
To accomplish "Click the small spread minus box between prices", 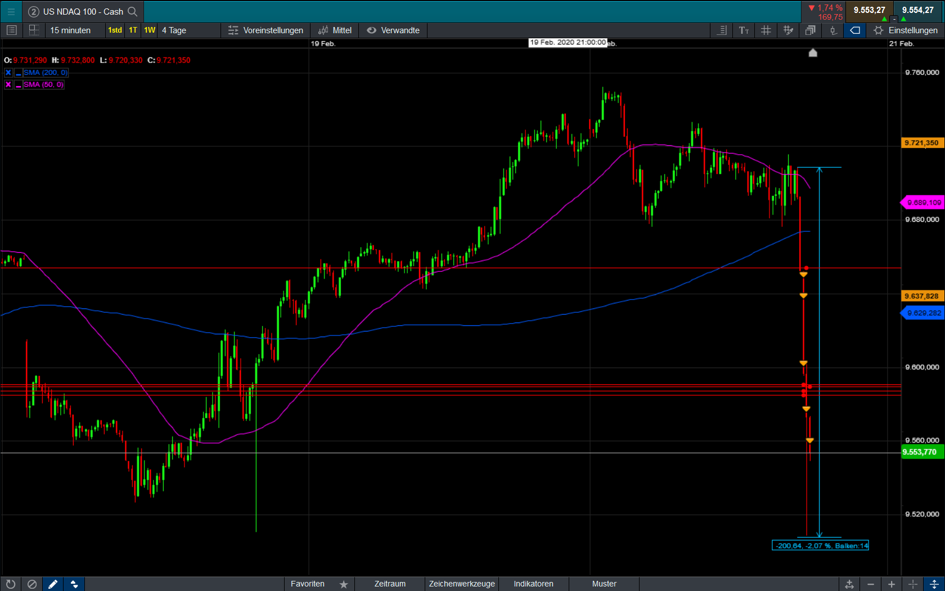I will click(x=894, y=19).
